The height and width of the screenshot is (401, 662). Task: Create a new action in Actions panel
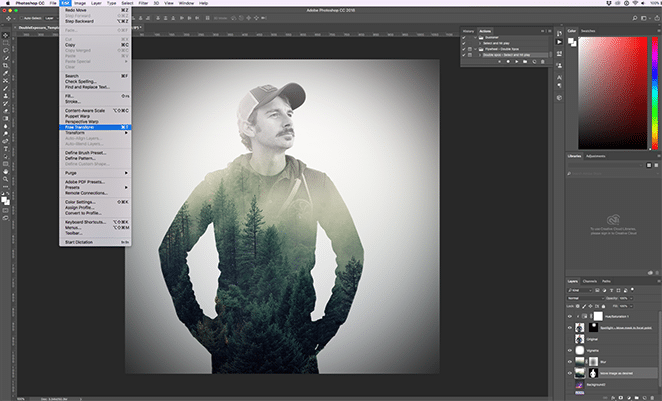point(534,62)
